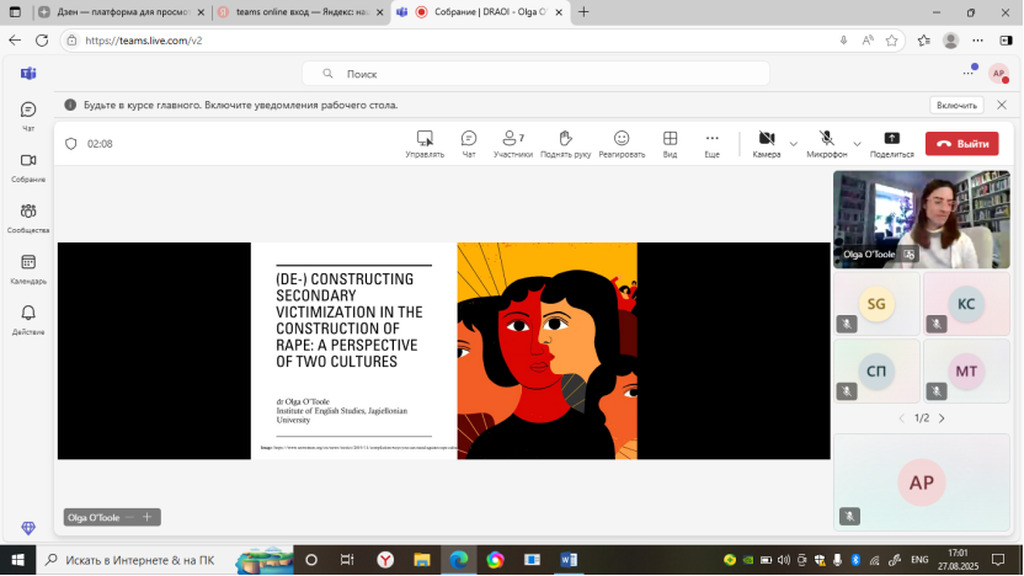This screenshot has height=576, width=1024.
Task: Open the Chat icon in meeting toolbar
Action: [x=468, y=143]
